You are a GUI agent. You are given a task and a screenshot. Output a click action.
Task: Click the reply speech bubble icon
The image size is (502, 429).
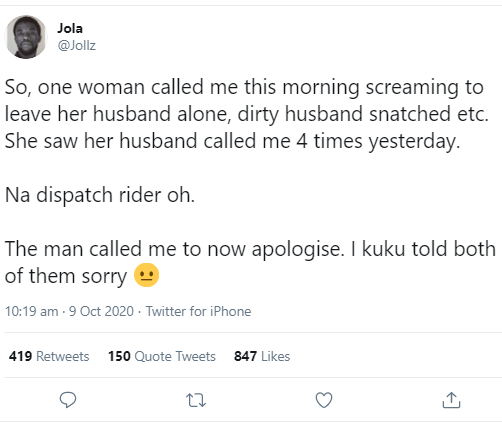click(x=68, y=400)
